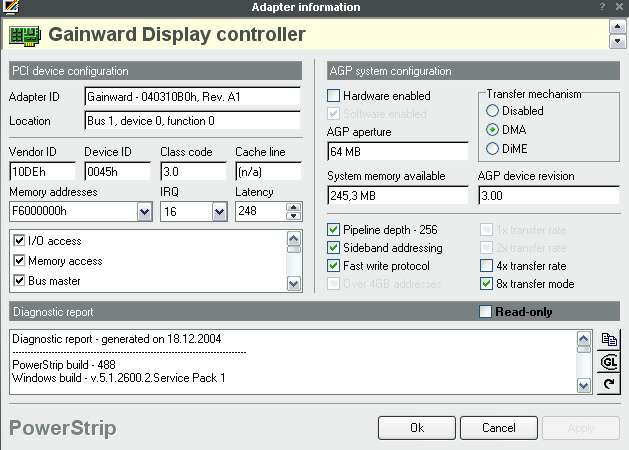Enable 4x transfer rate checkbox

(486, 266)
